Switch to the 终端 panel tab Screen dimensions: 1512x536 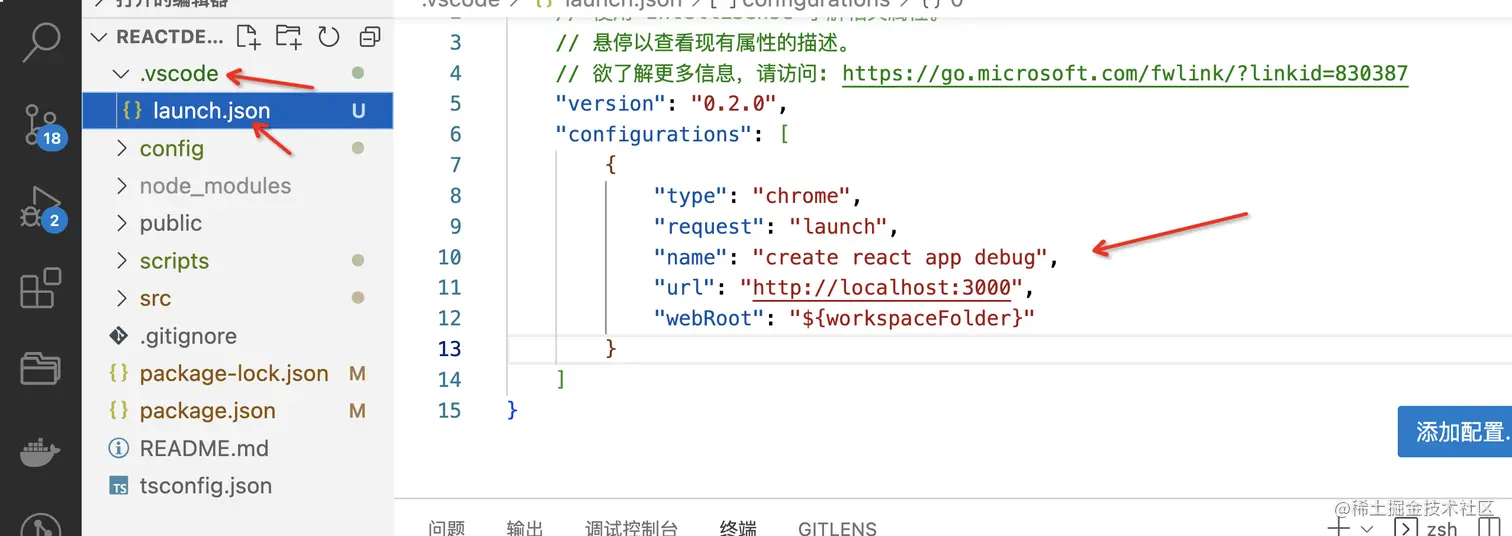(x=738, y=528)
